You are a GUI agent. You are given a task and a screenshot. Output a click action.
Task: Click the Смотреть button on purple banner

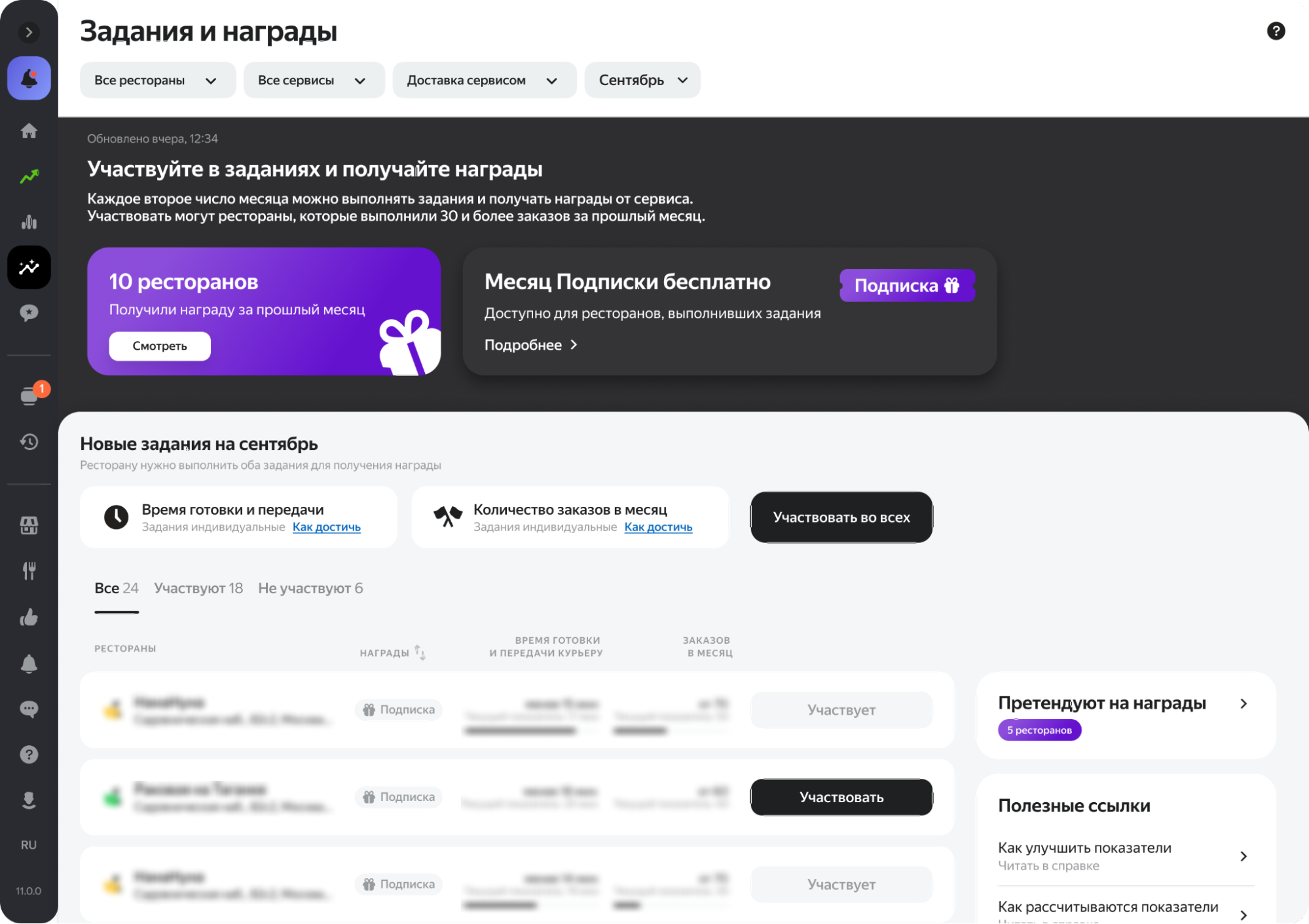[160, 346]
